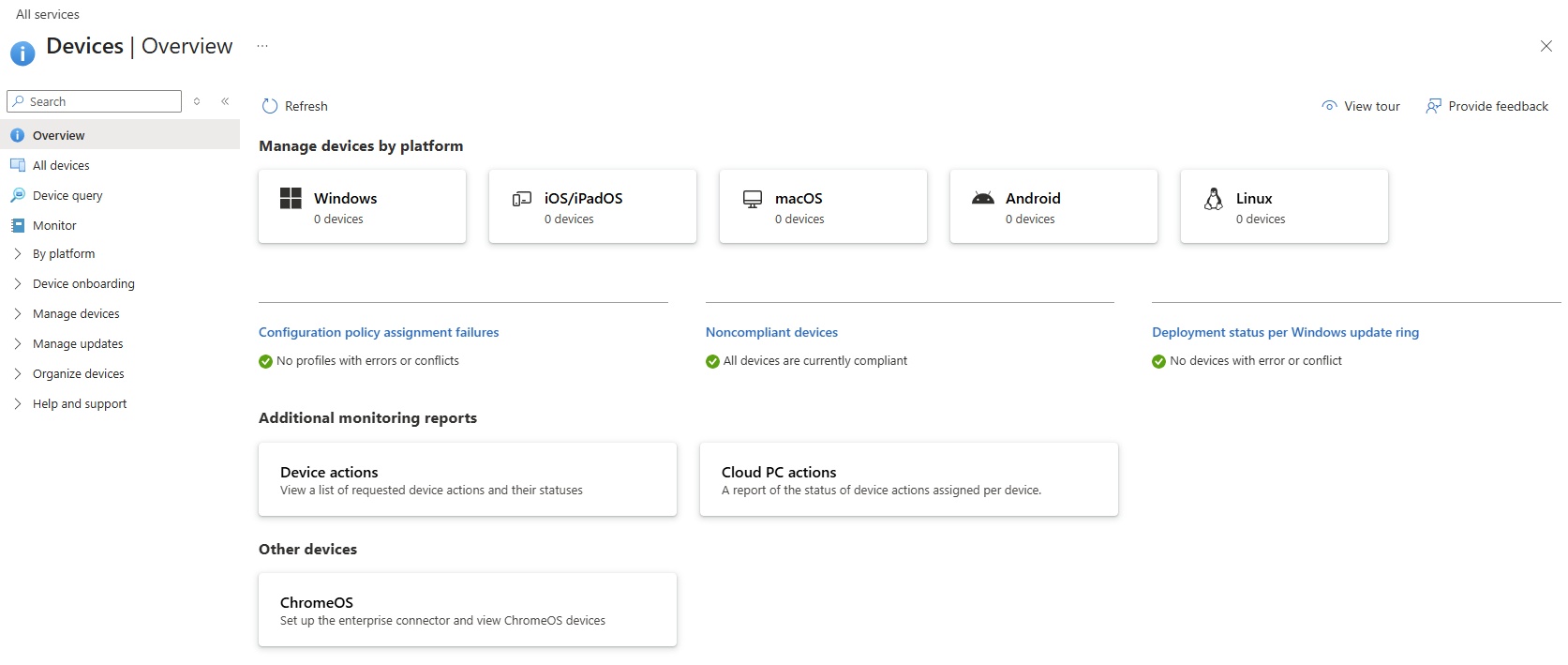The height and width of the screenshot is (665, 1568).
Task: Click the Refresh icon in the toolbar
Action: [270, 106]
